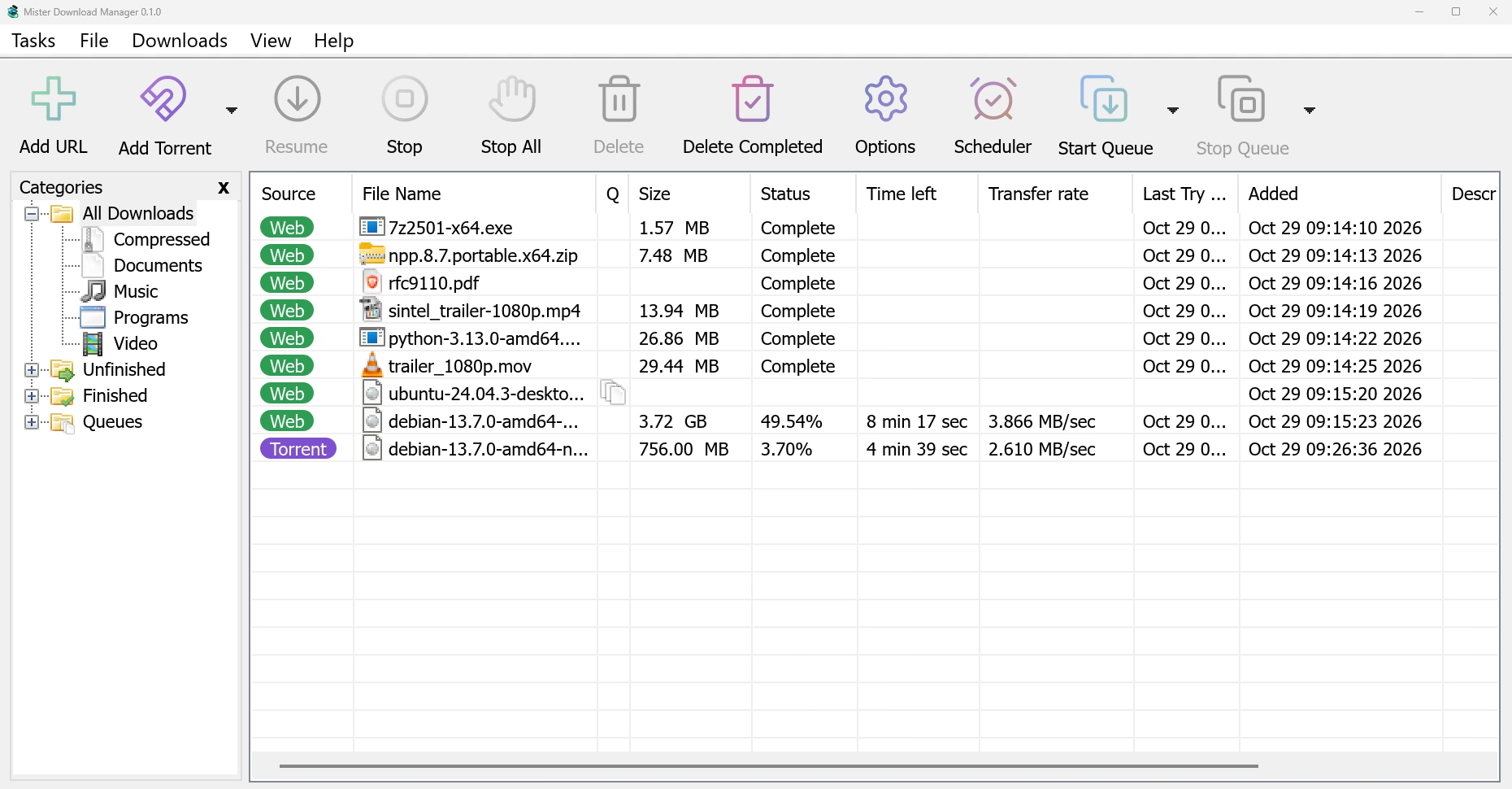The height and width of the screenshot is (789, 1512).
Task: Click the Add URL plus icon
Action: (54, 98)
